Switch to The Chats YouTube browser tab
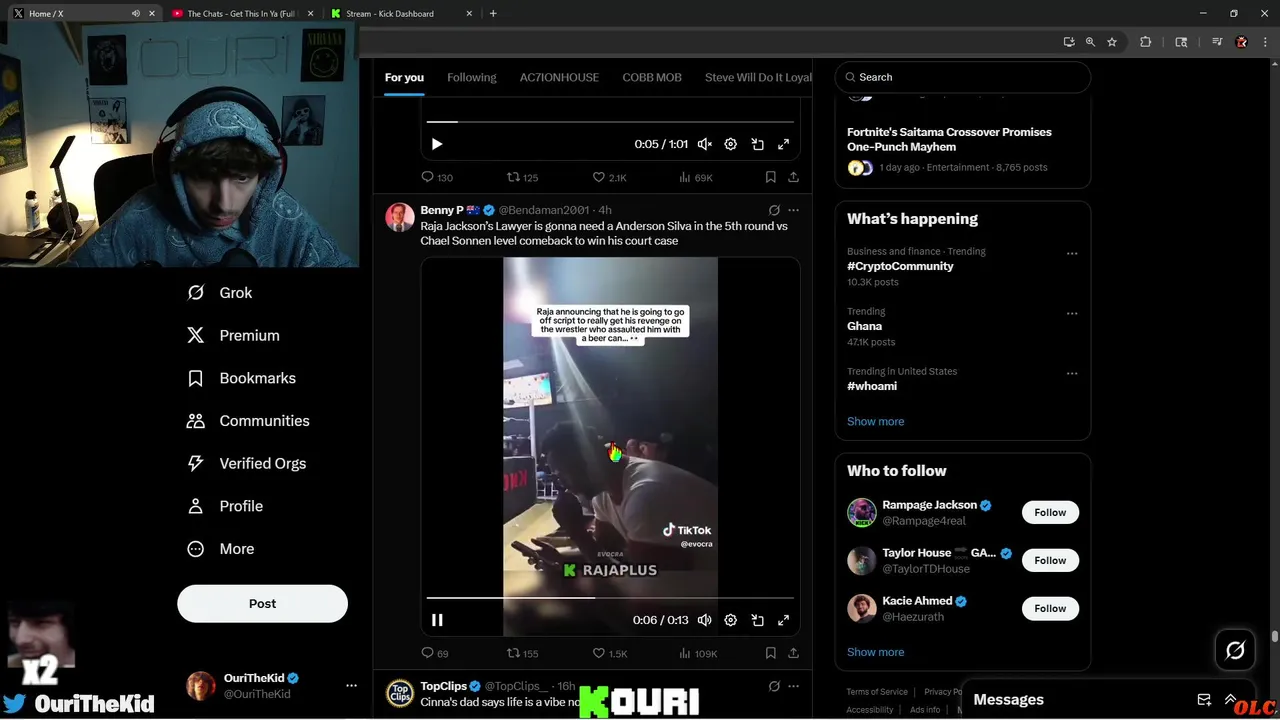The image size is (1280, 720). pyautogui.click(x=240, y=14)
